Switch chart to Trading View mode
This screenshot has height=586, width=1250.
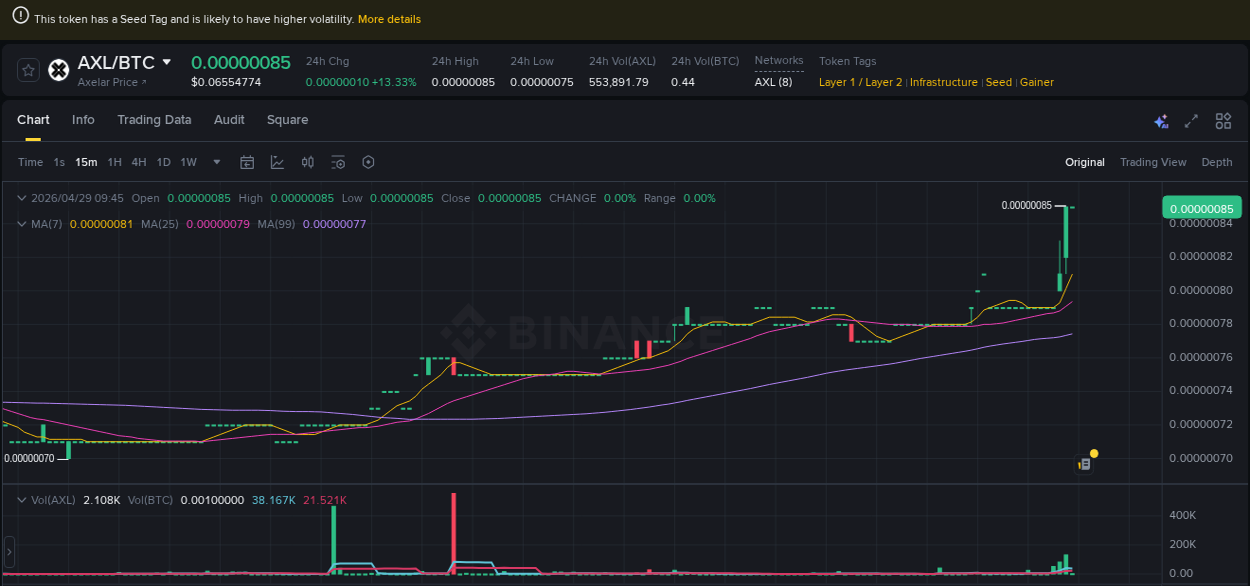[x=1153, y=162]
